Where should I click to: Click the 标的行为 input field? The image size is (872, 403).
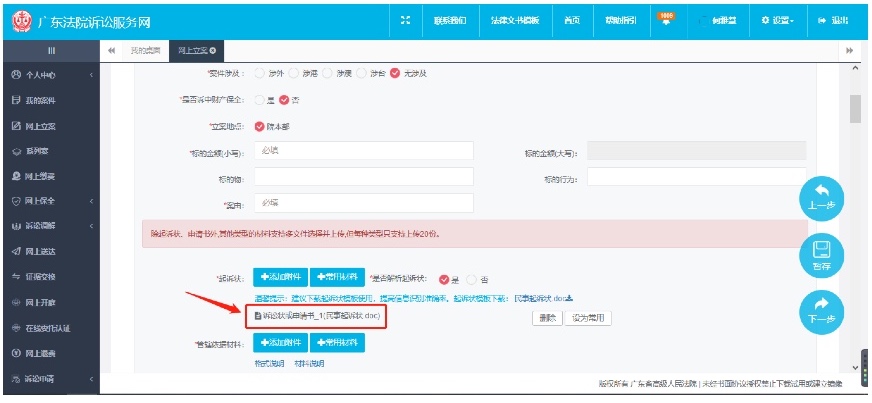tap(697, 177)
